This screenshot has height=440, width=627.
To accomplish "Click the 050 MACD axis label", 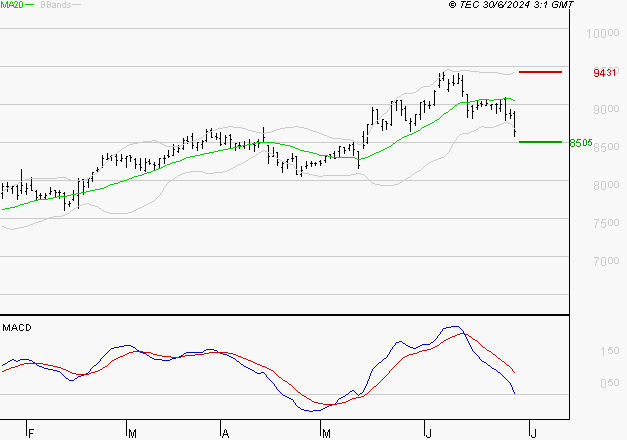I will (610, 383).
